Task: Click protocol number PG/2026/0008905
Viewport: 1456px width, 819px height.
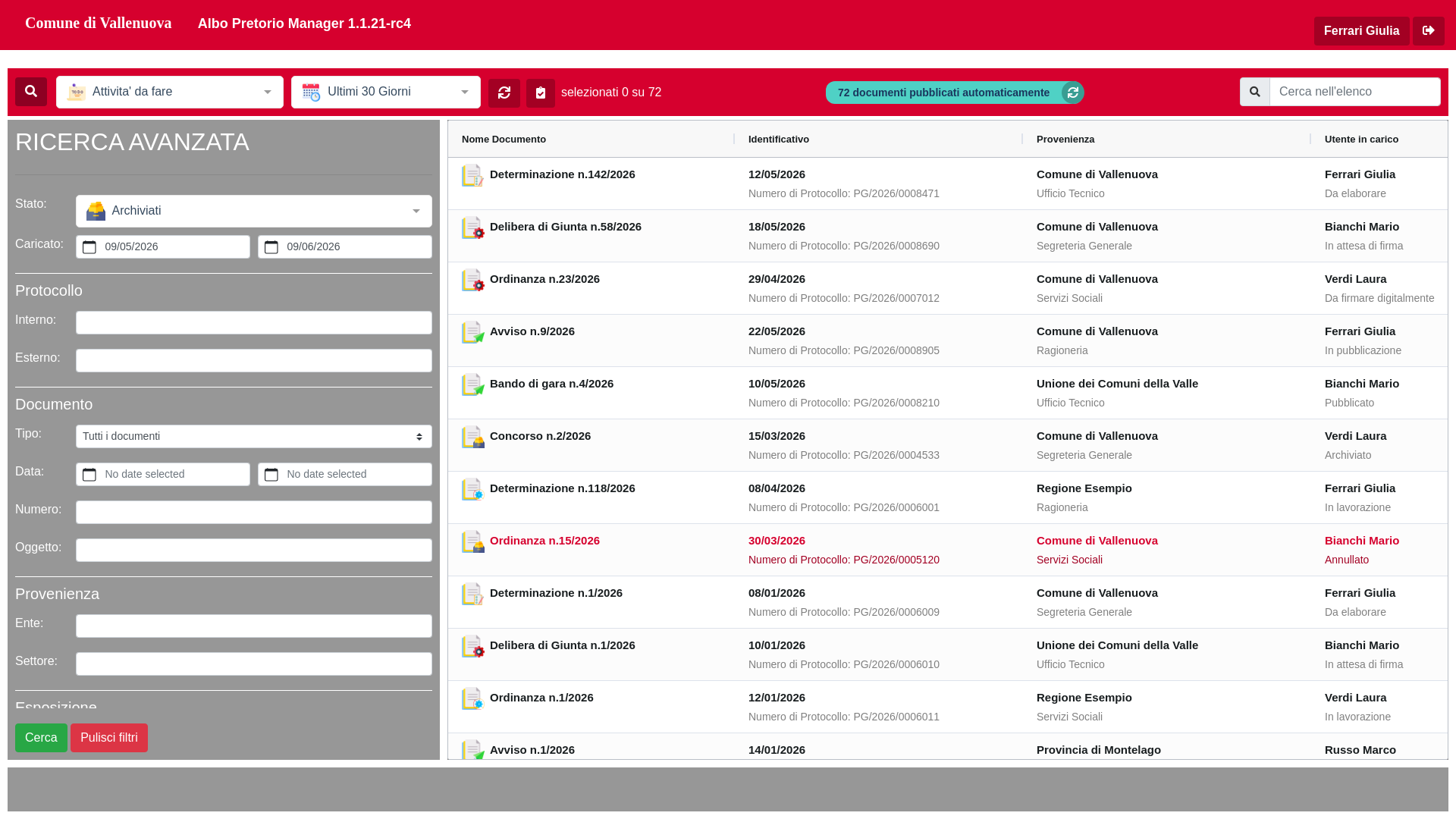Action: point(896,350)
